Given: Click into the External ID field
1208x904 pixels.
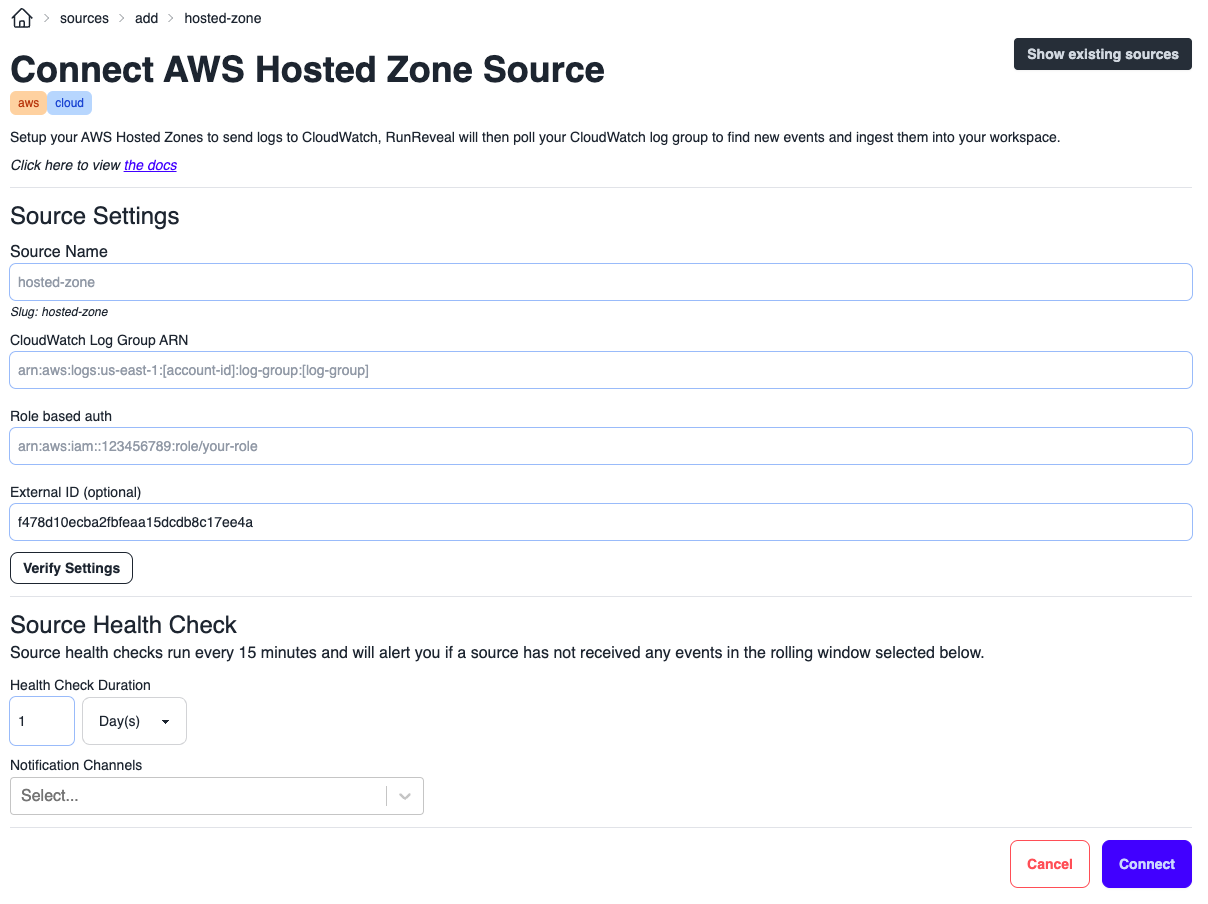Looking at the screenshot, I should click(600, 522).
